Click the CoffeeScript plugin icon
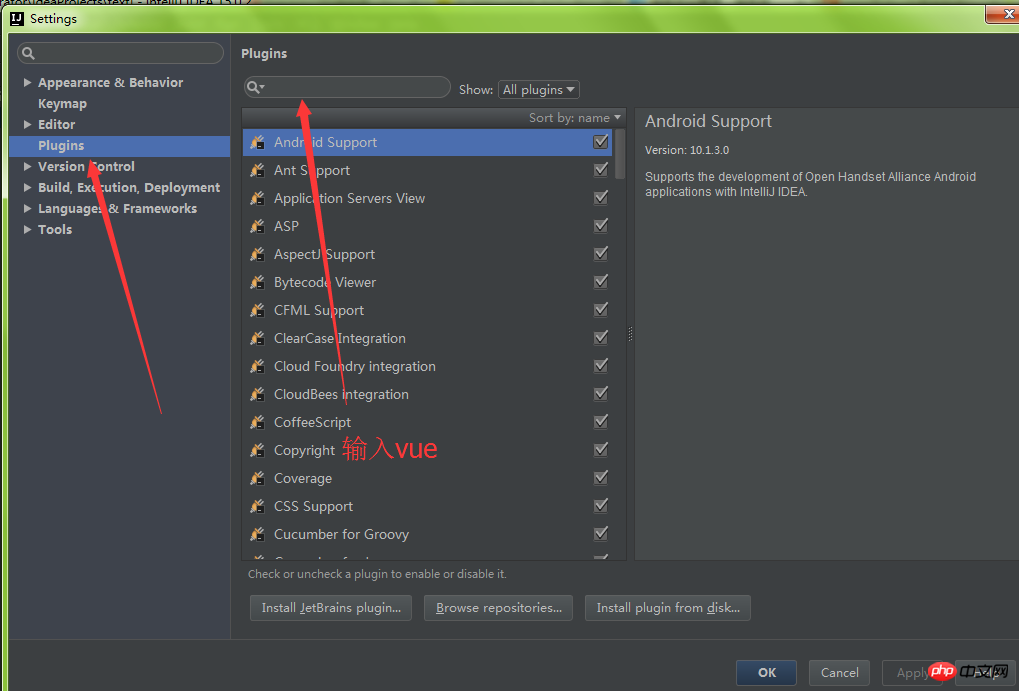Viewport: 1019px width, 691px height. tap(257, 422)
